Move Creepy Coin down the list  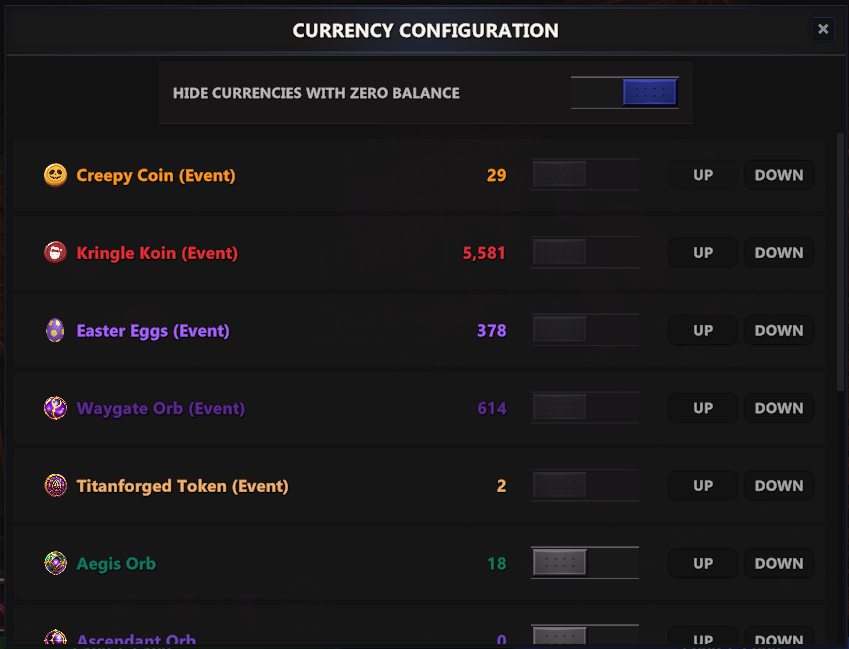pyautogui.click(x=778, y=175)
